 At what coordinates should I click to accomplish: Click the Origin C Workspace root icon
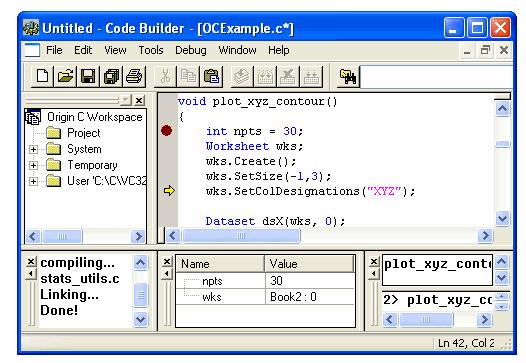click(33, 117)
